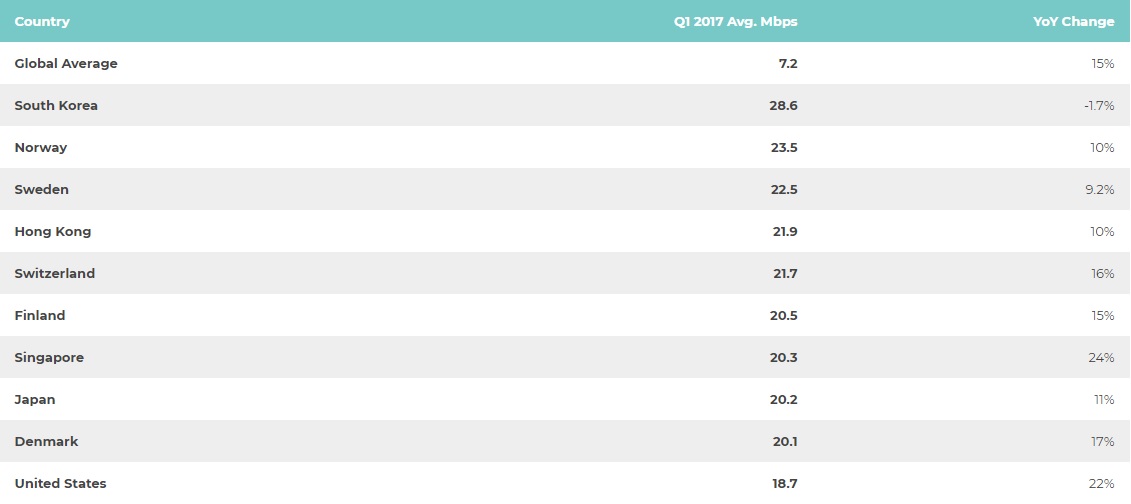Screen dimensions: 1131x504
Task: Click the YoY Change column header
Action: point(1073,22)
